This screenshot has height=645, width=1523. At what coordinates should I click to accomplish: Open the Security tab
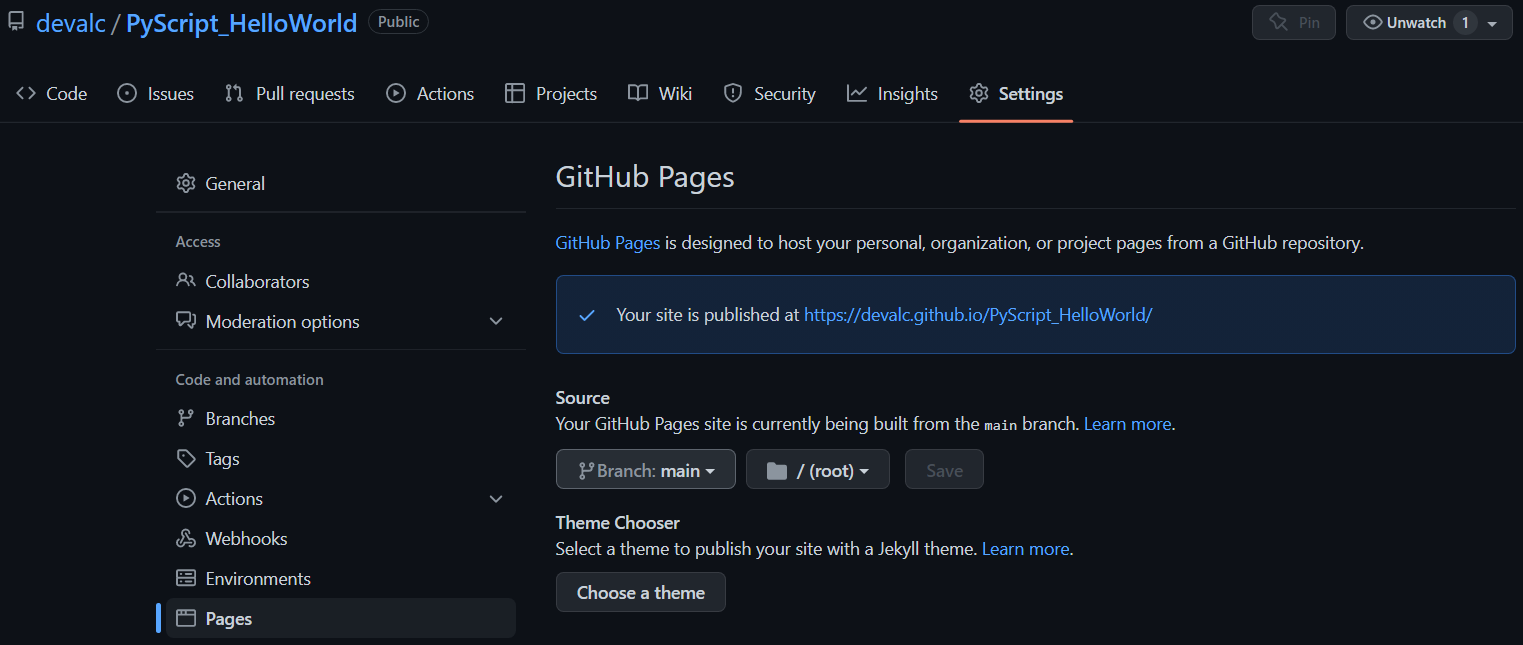770,93
